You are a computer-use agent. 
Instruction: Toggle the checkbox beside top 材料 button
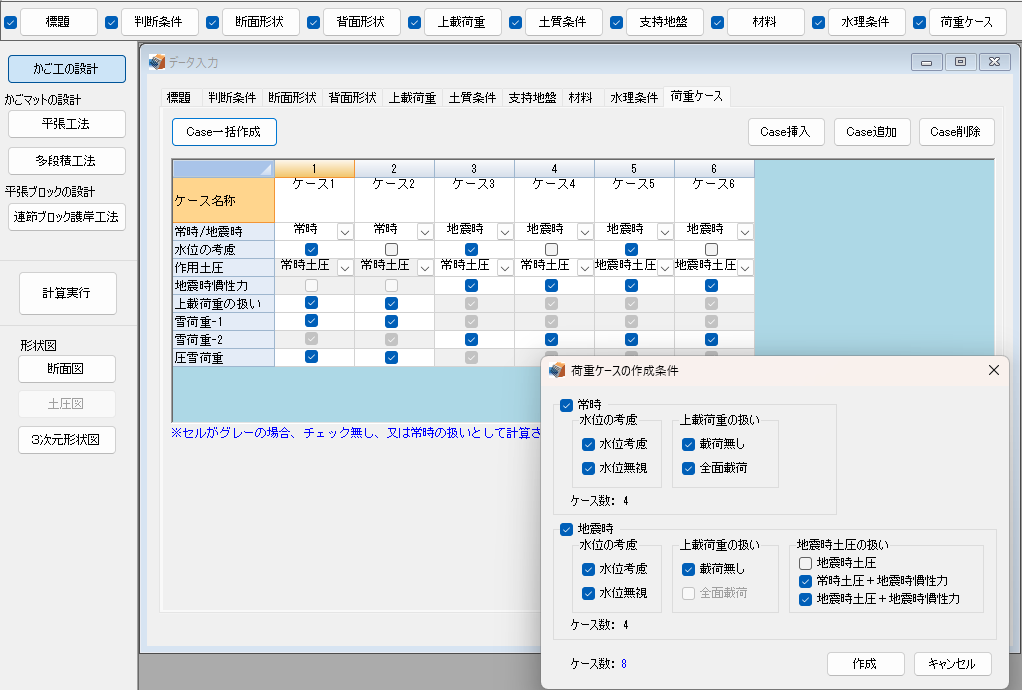point(717,22)
